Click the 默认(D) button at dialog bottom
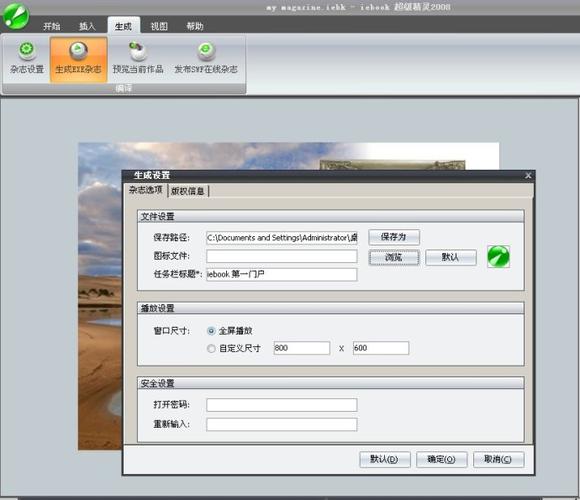This screenshot has height=500, width=580. point(385,459)
